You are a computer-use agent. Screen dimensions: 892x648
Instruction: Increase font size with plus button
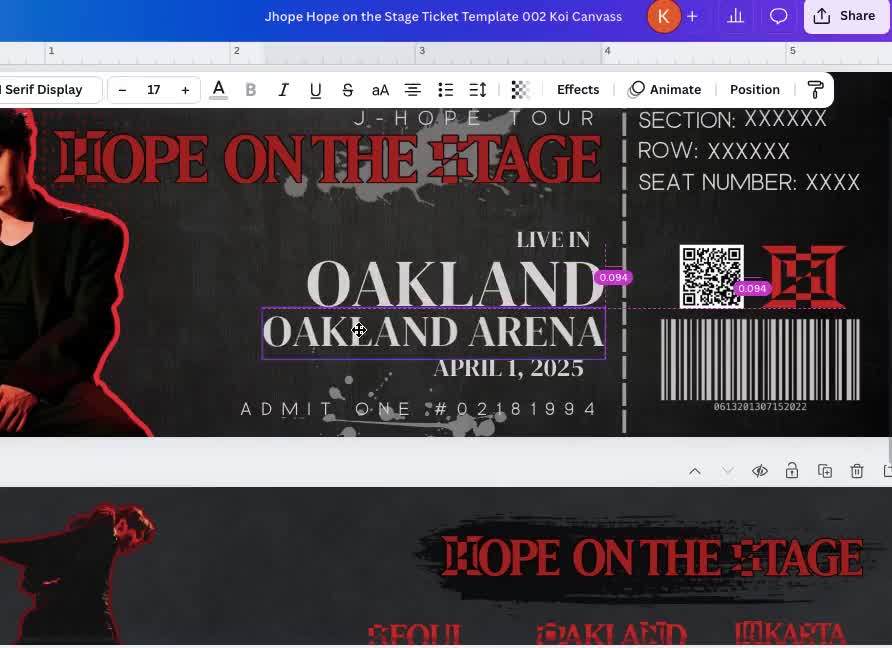point(185,90)
